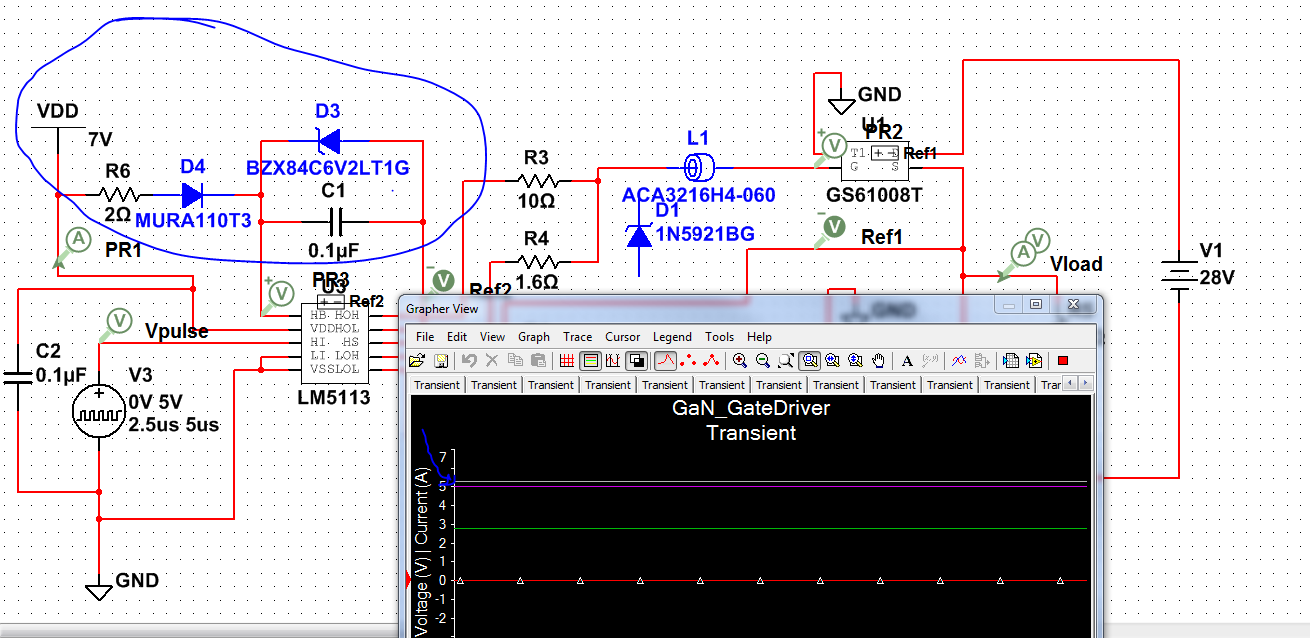The height and width of the screenshot is (638, 1310).
Task: Toggle the legend display button
Action: coord(590,360)
